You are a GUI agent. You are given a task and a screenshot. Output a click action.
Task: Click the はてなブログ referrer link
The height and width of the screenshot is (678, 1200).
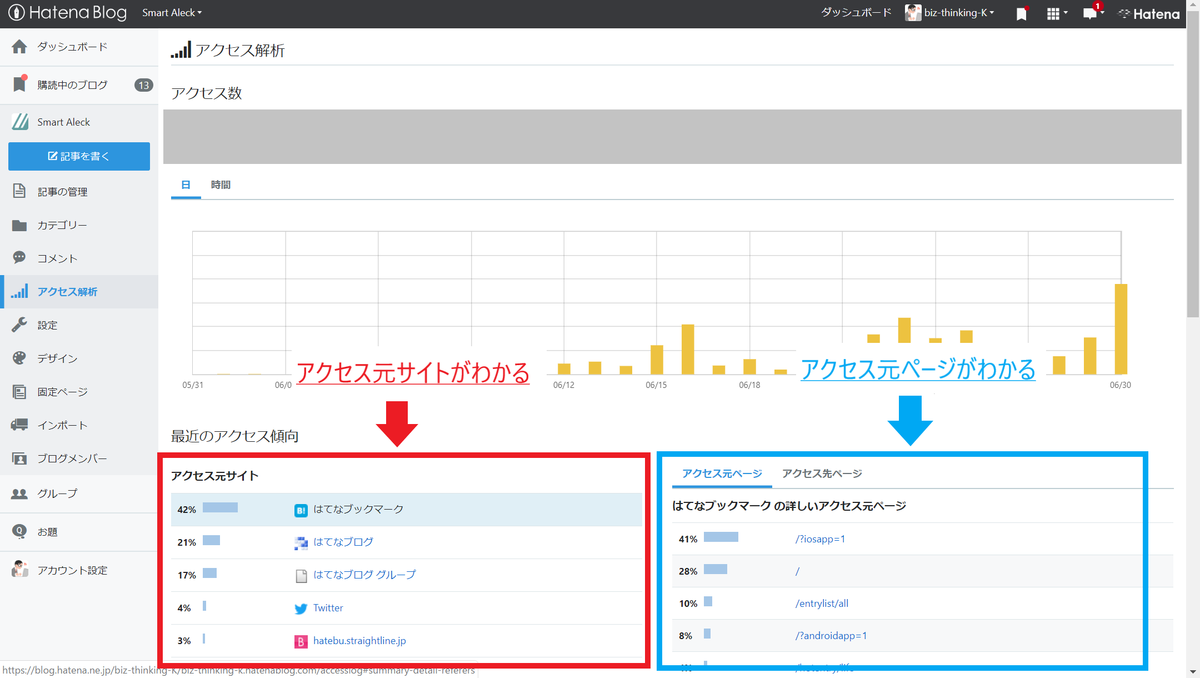click(x=343, y=542)
